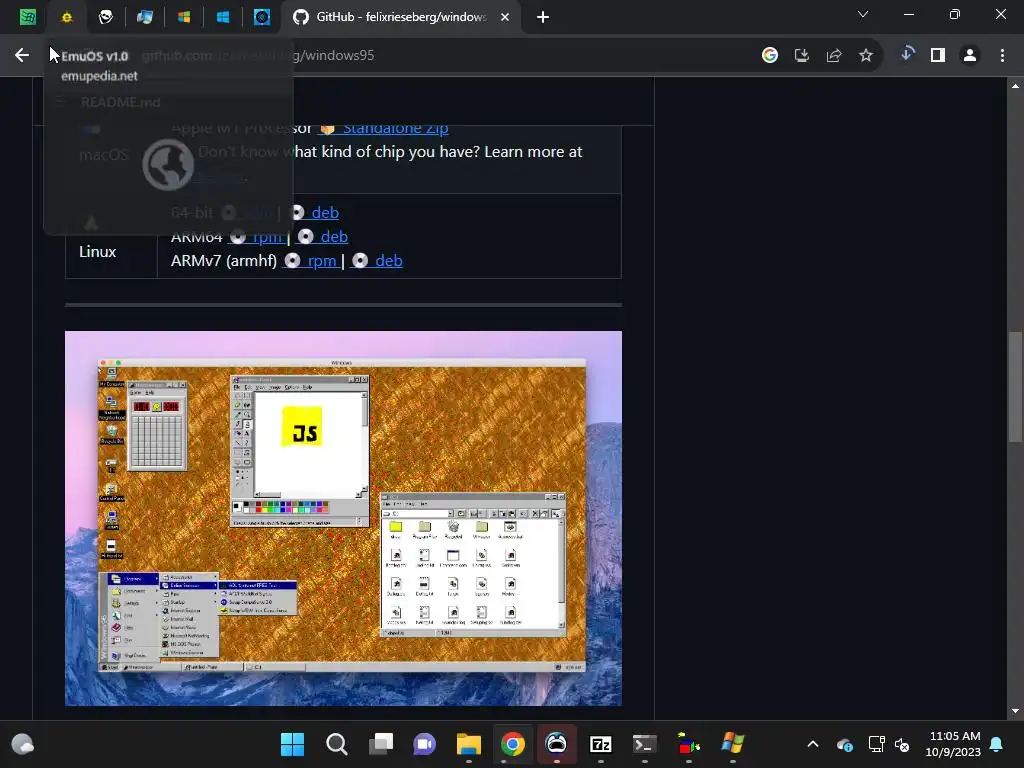Click the muted speaker volume icon
1024x768 pixels.
click(902, 744)
